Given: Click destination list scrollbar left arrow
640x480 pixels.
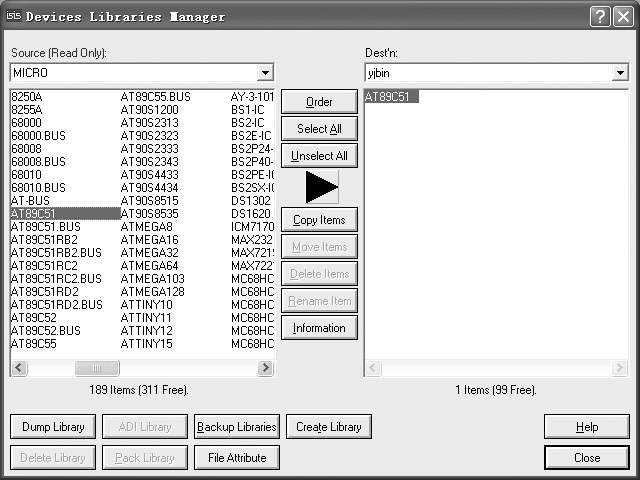Looking at the screenshot, I should pos(372,368).
